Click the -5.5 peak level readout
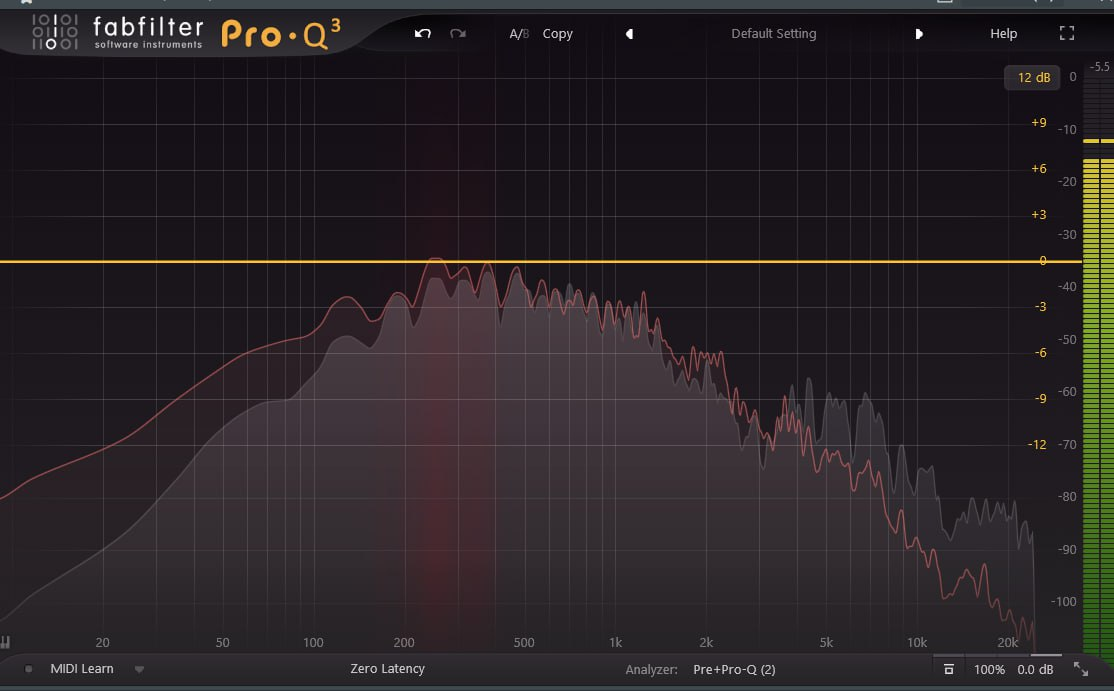This screenshot has width=1114, height=691. (x=1099, y=67)
